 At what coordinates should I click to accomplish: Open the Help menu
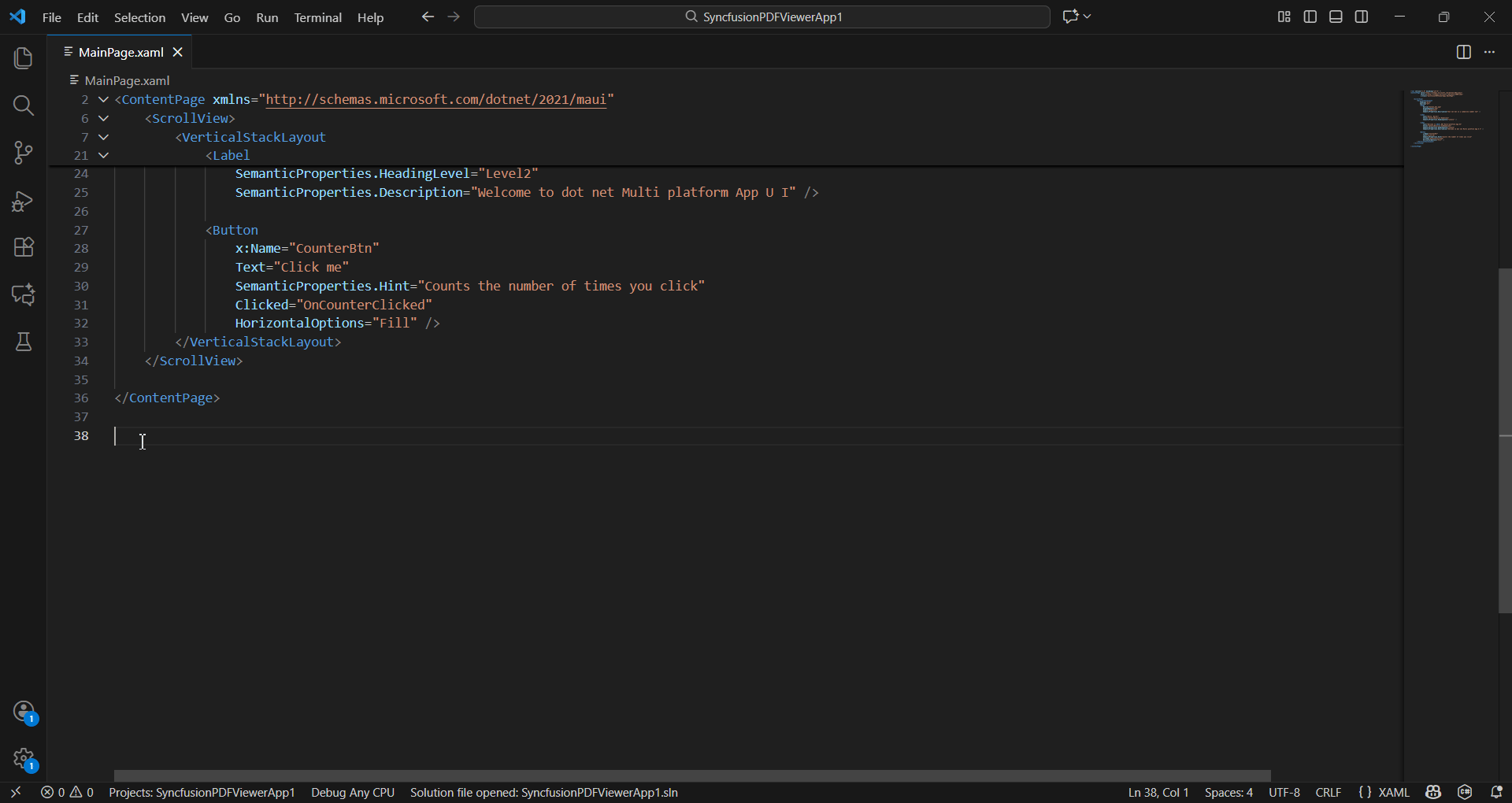[x=370, y=17]
